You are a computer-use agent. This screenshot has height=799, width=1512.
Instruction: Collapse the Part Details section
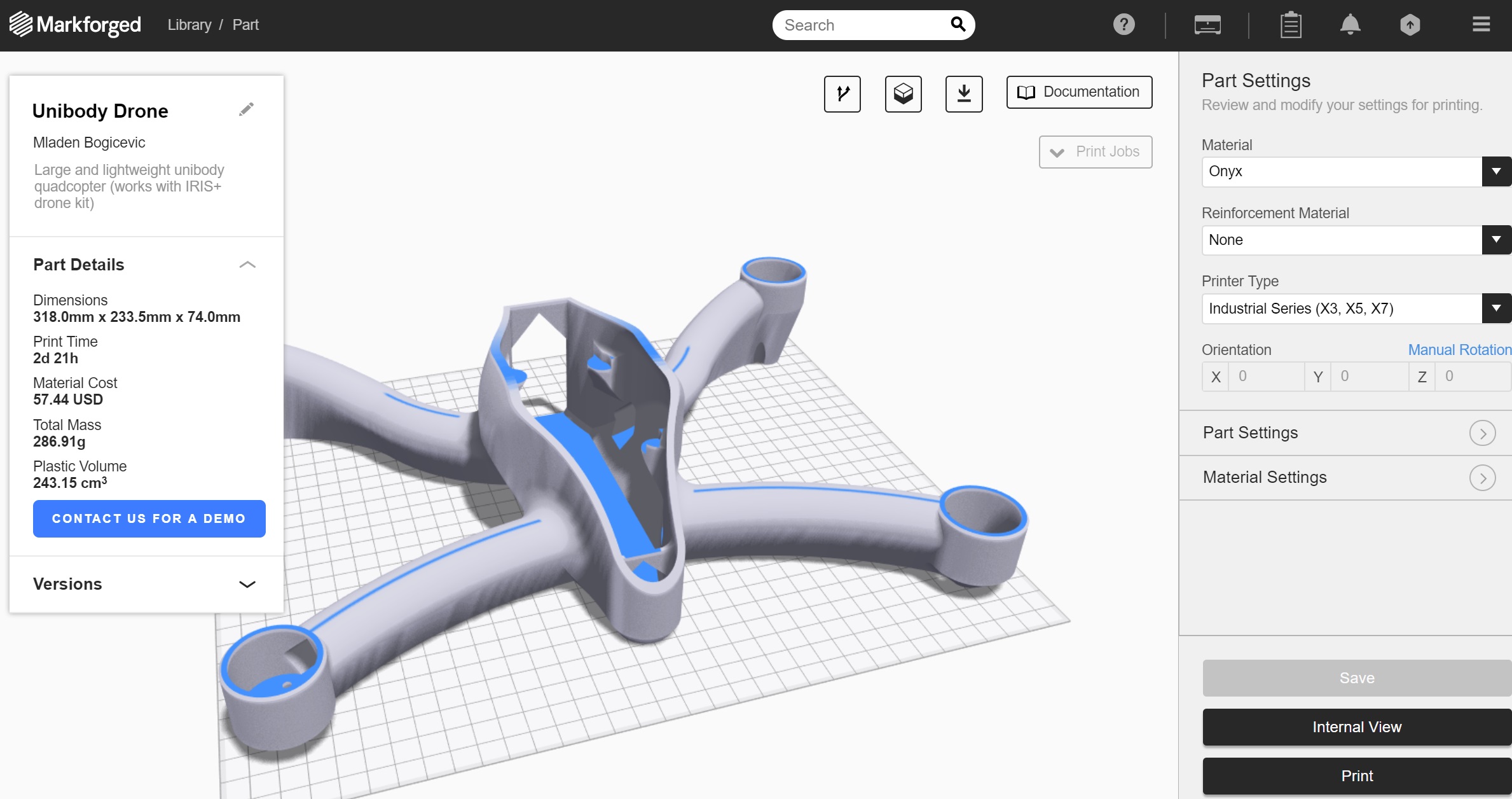point(247,265)
